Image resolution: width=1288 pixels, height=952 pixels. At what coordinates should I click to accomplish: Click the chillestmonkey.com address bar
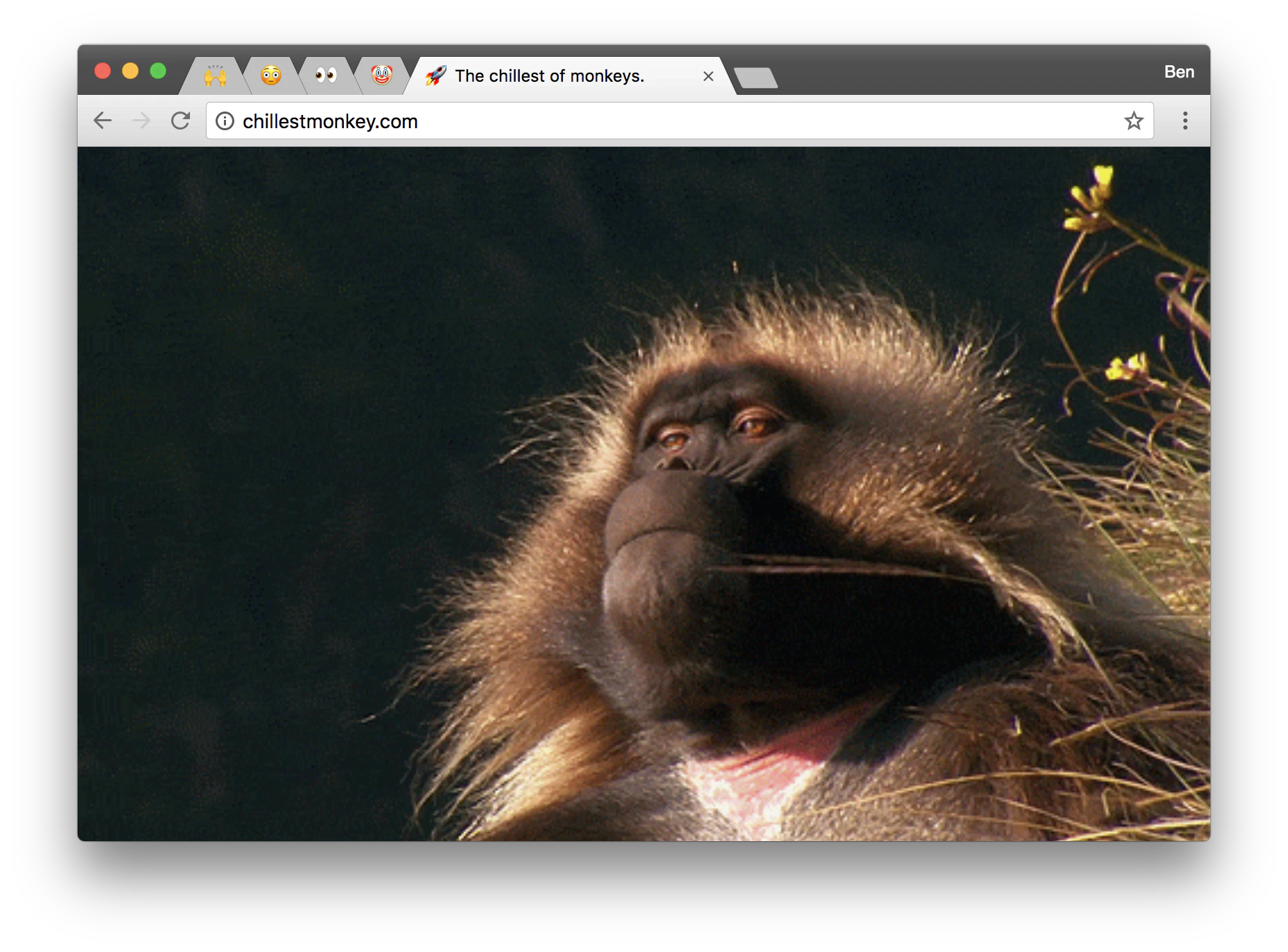coord(679,121)
